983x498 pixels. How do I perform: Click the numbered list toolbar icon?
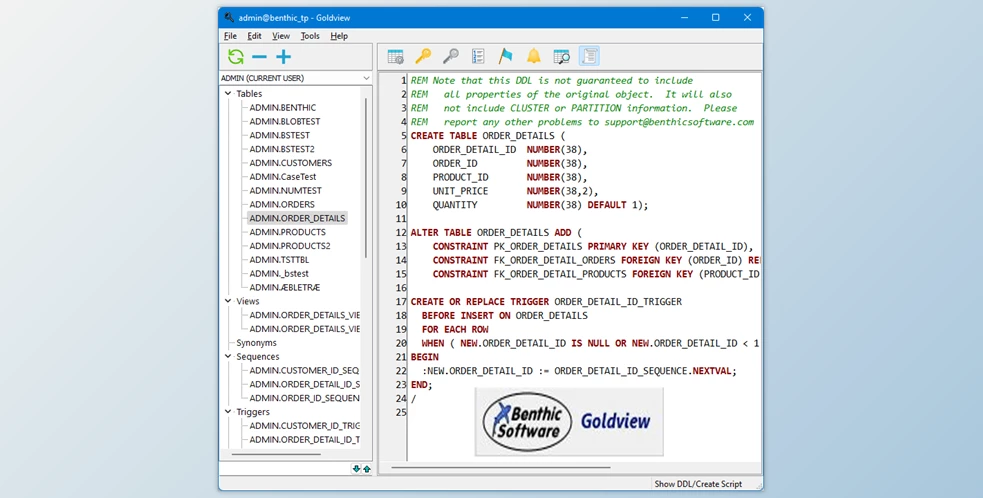pyautogui.click(x=478, y=57)
